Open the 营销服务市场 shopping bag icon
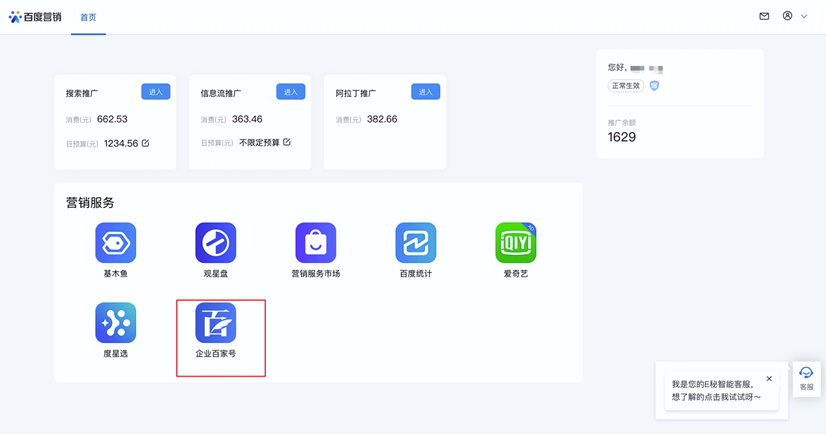 pyautogui.click(x=316, y=243)
